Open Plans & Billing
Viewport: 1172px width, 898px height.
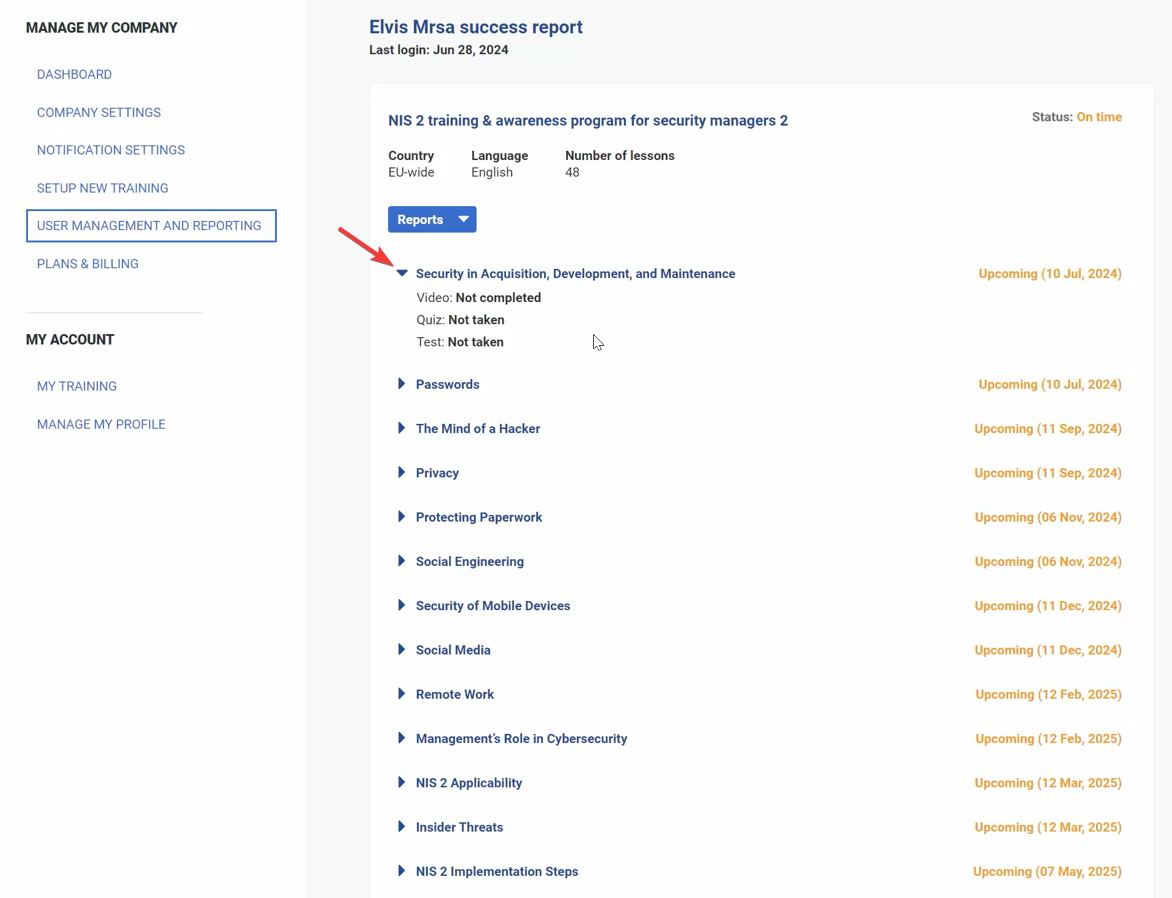point(87,263)
